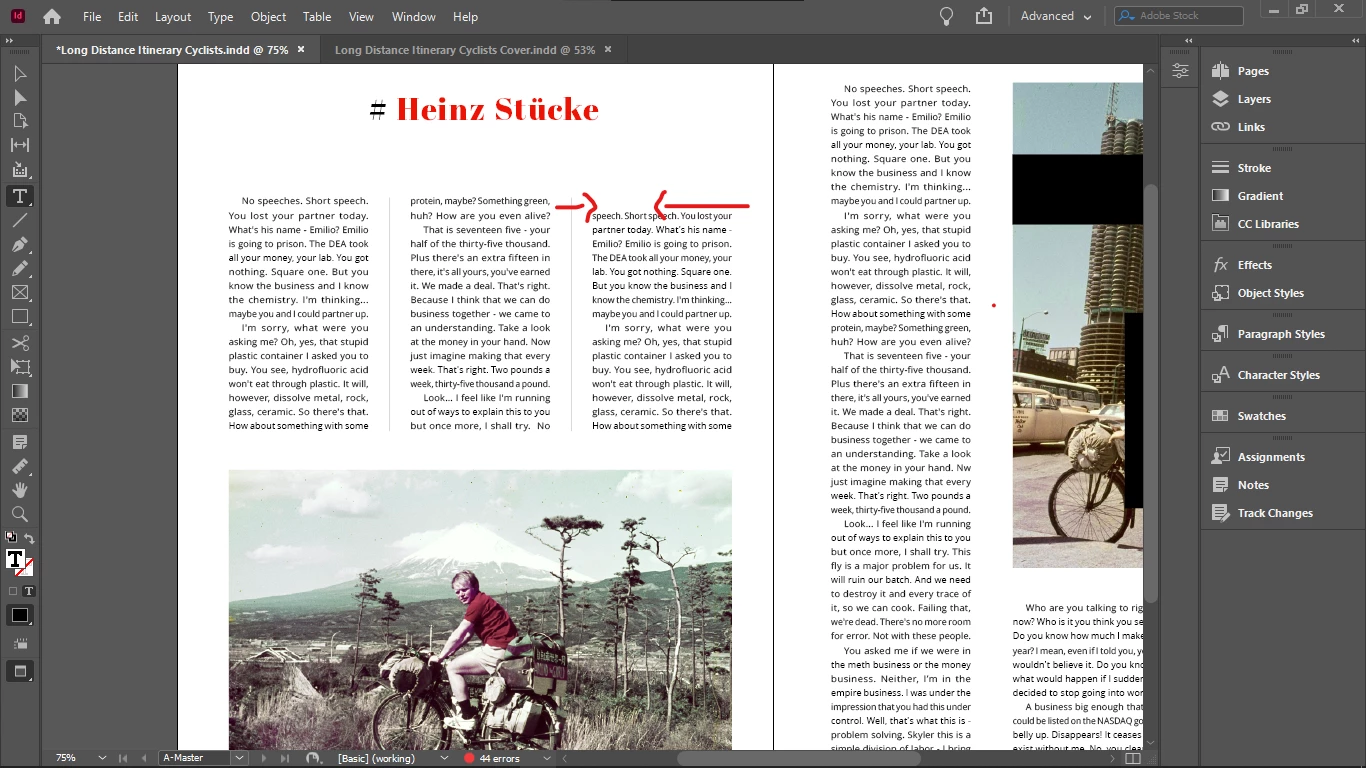Open the Object menu
The height and width of the screenshot is (768, 1366).
click(x=268, y=17)
